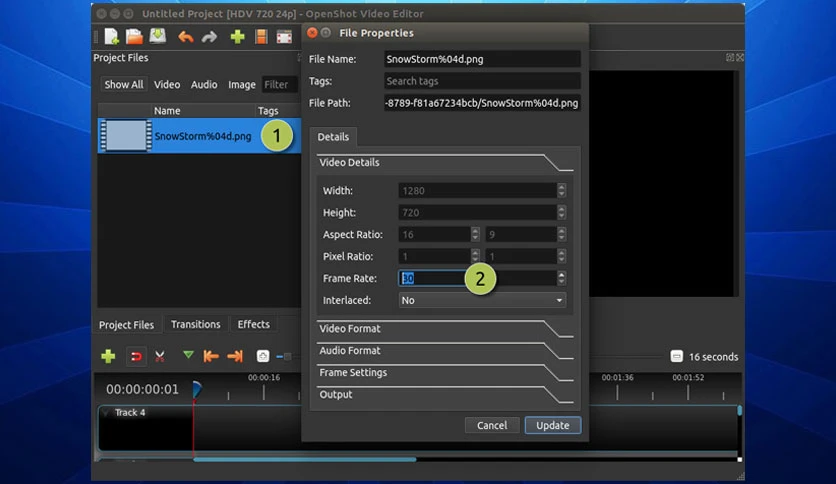Select the Razor scissors tool
The height and width of the screenshot is (484, 836).
tap(159, 356)
